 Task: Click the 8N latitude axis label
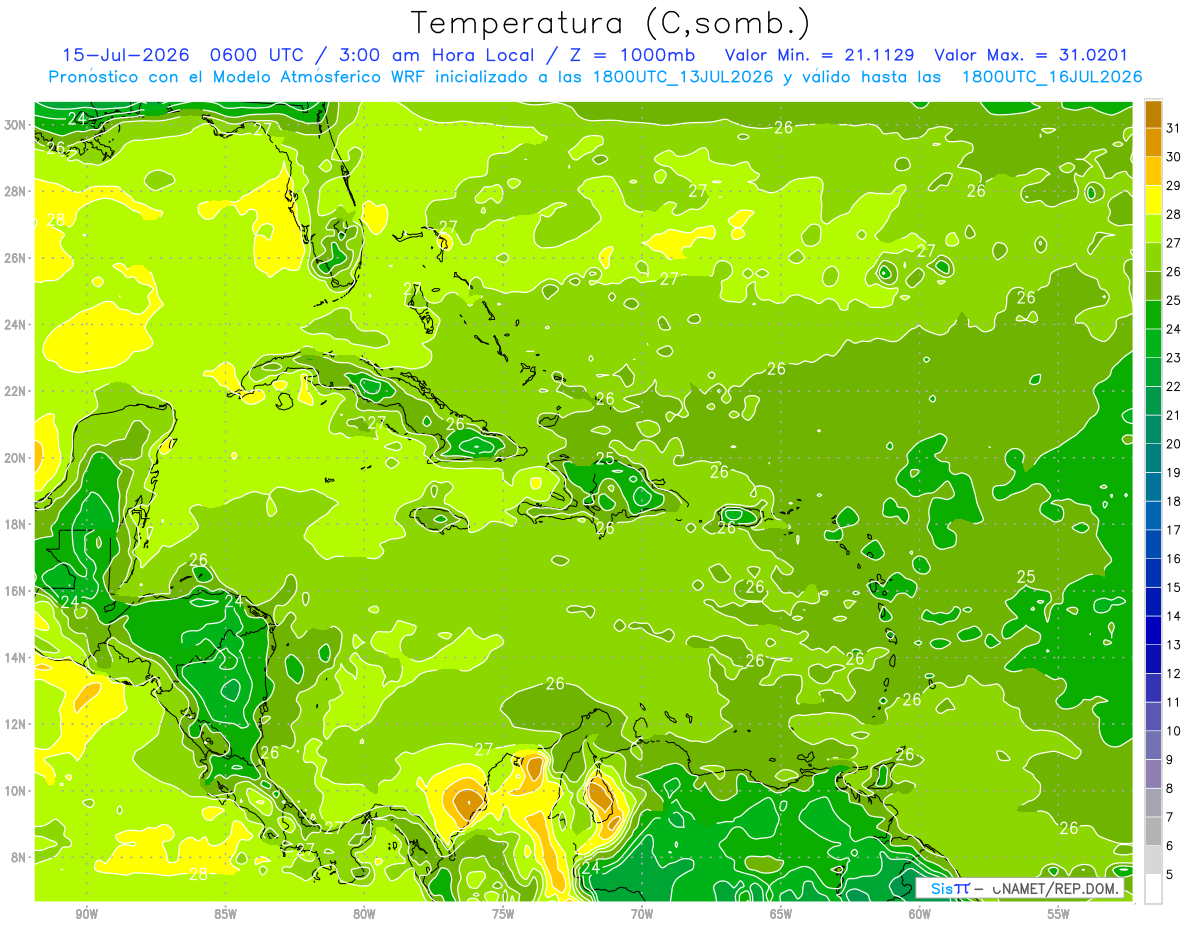click(x=18, y=857)
